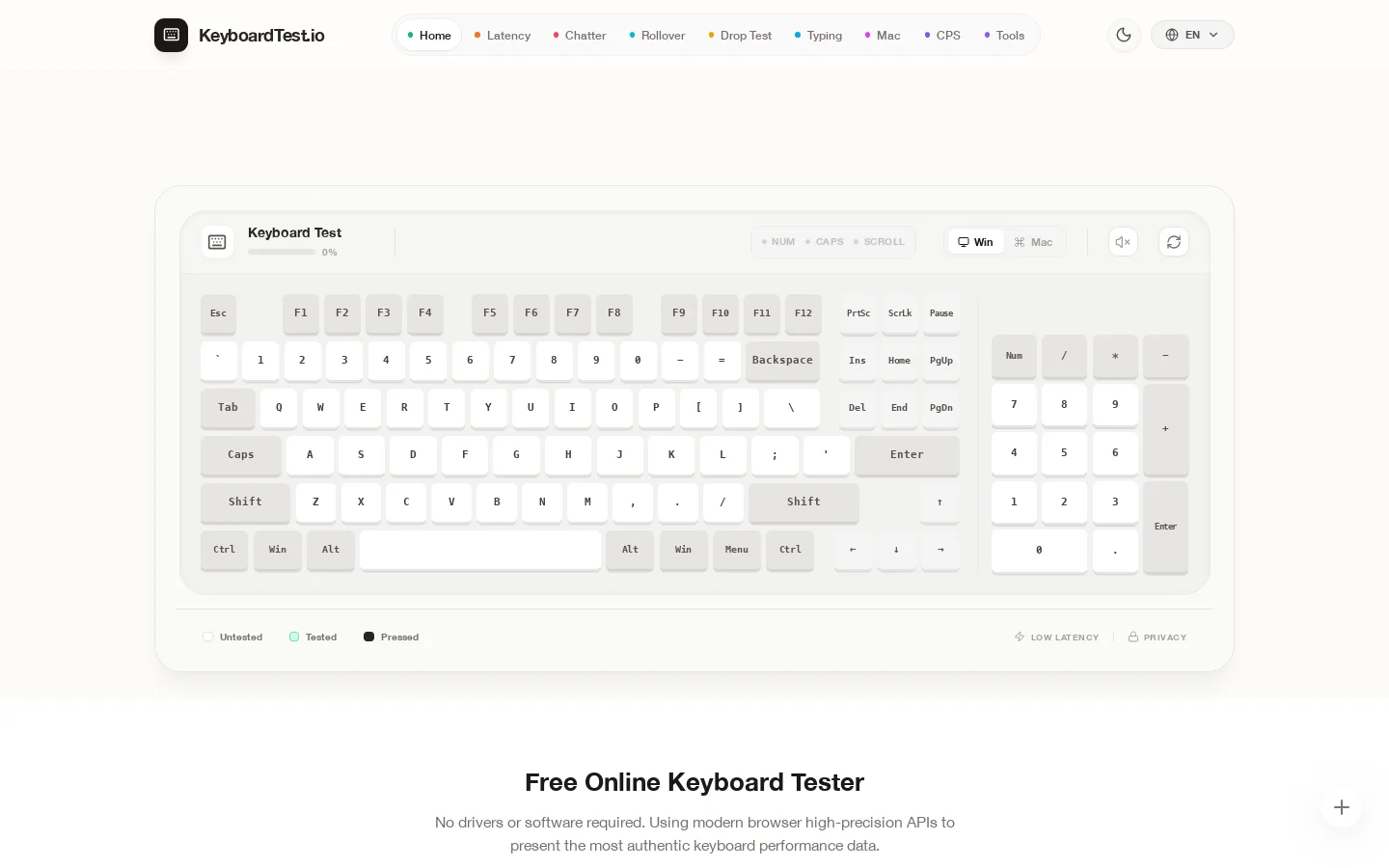Click the Esc key
The width and height of the screenshot is (1389, 868).
(x=218, y=312)
